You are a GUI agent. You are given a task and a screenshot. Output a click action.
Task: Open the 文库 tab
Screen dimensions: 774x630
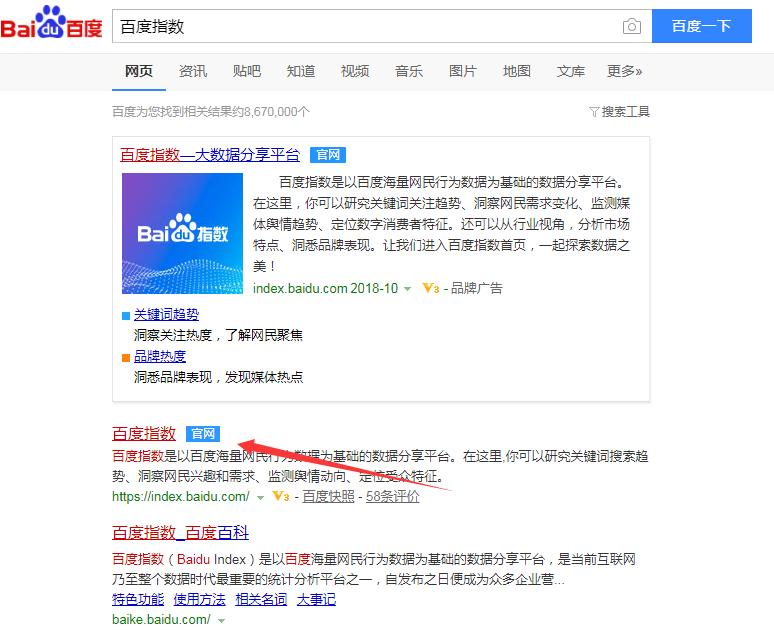click(x=571, y=71)
